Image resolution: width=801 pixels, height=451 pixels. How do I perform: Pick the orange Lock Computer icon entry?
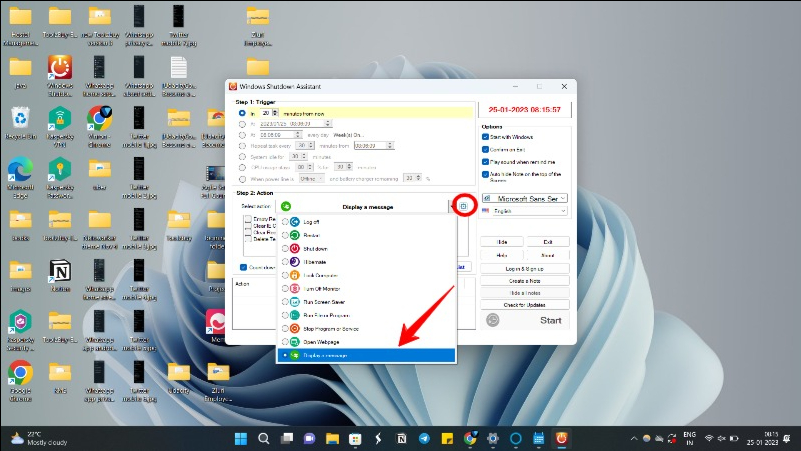tap(295, 275)
